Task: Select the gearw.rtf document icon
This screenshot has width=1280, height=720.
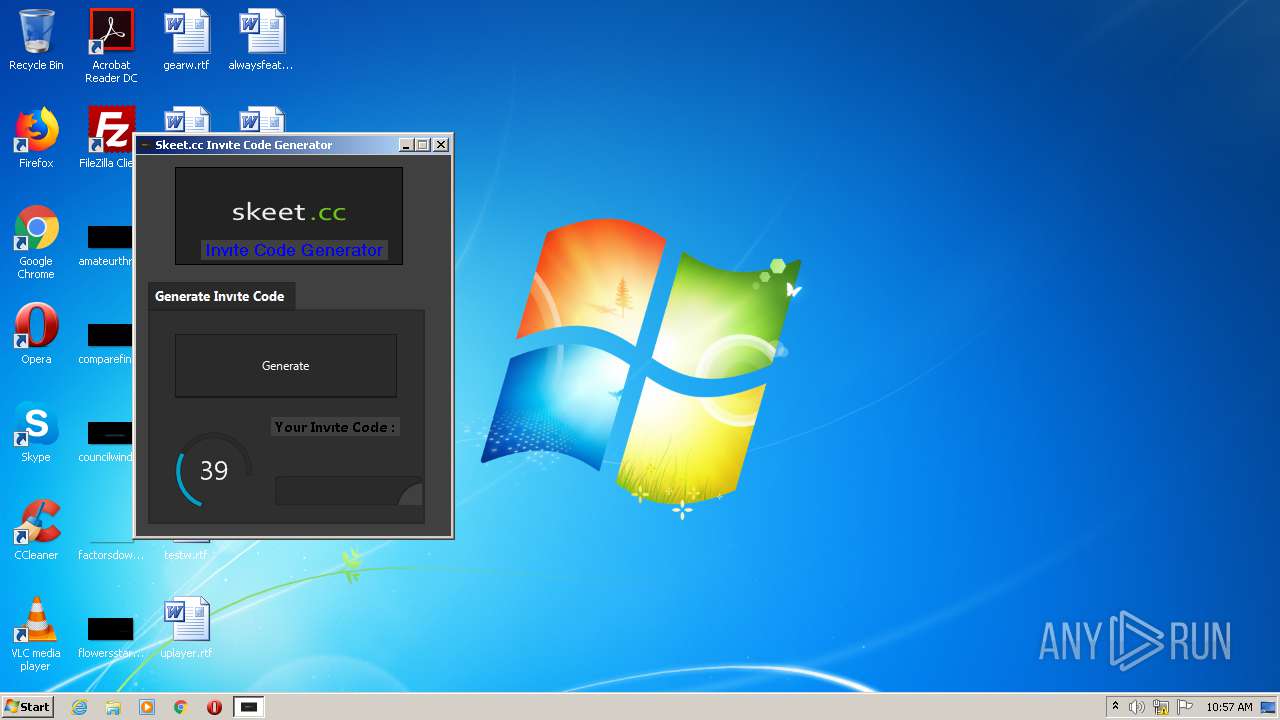Action: coord(186,40)
